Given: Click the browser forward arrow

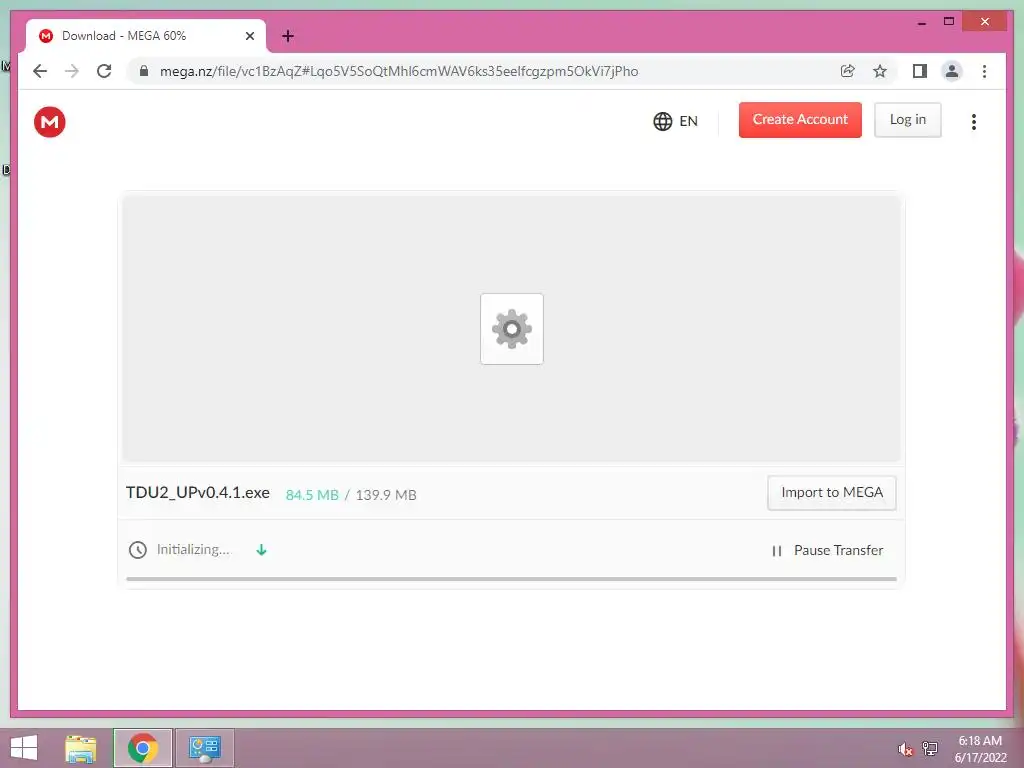Looking at the screenshot, I should click(72, 71).
